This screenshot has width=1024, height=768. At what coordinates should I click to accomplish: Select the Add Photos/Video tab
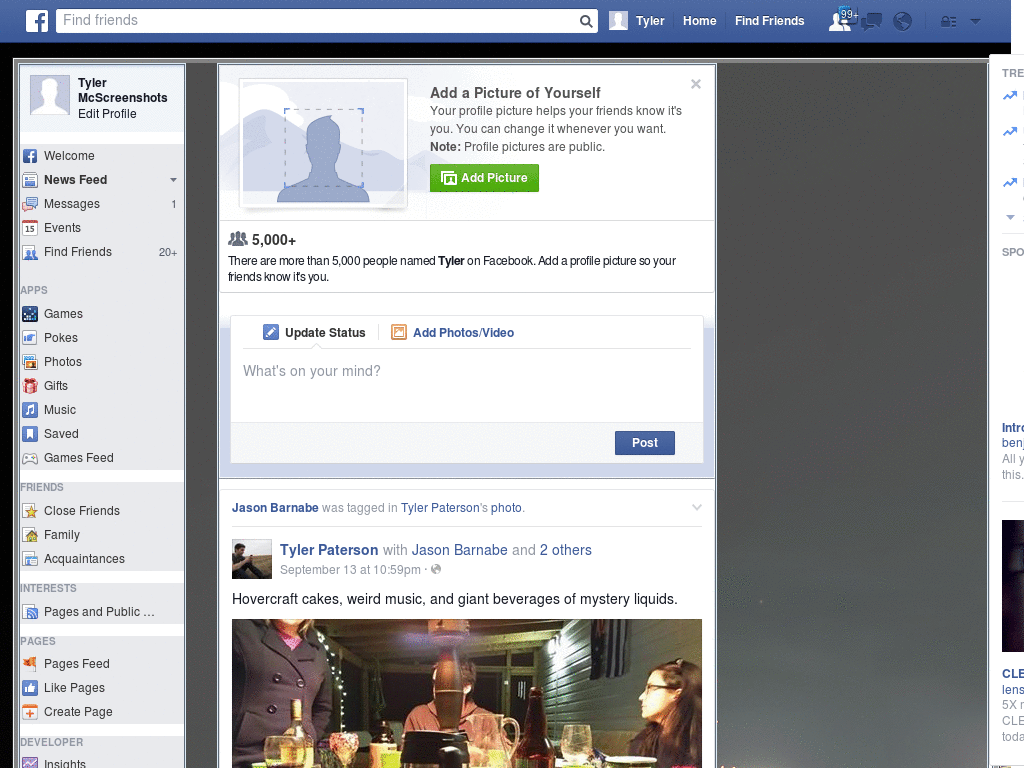453,332
